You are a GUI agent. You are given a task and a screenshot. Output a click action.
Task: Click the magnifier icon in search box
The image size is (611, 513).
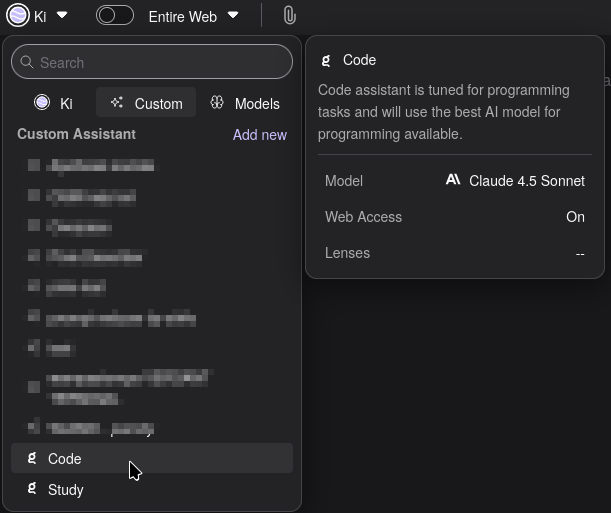[27, 62]
